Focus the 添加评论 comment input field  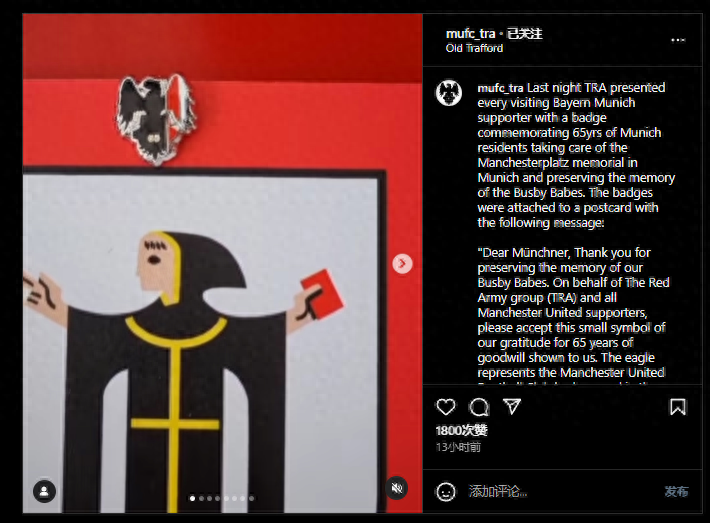pyautogui.click(x=561, y=491)
